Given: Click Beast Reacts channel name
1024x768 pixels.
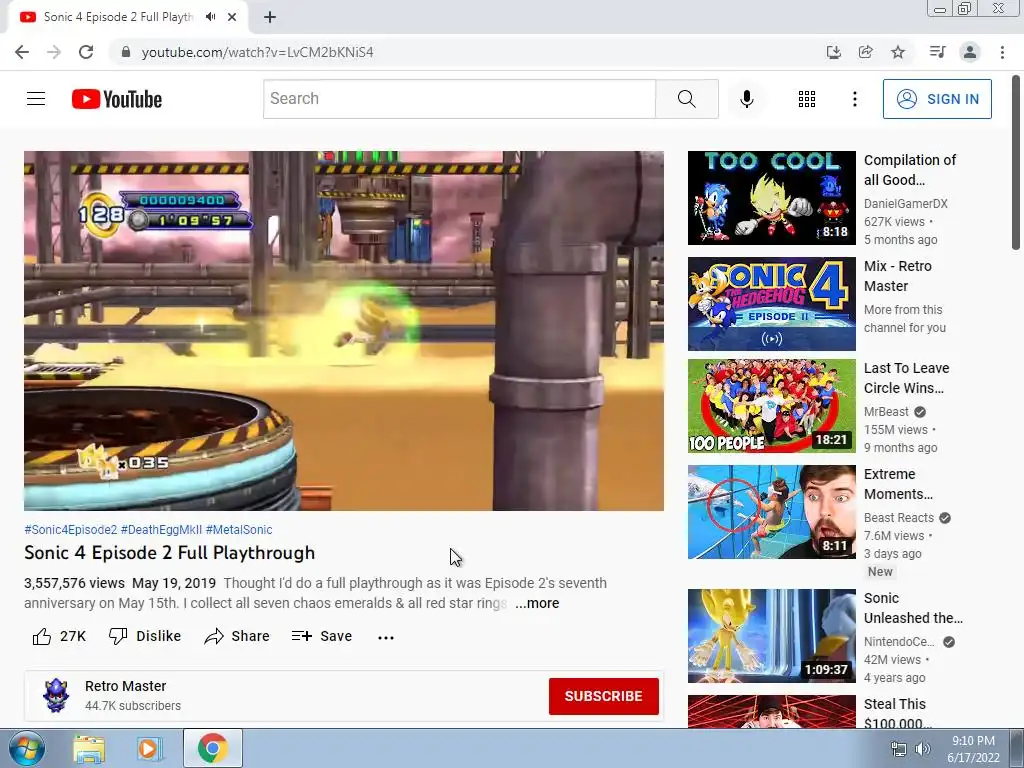Looking at the screenshot, I should pyautogui.click(x=899, y=518).
